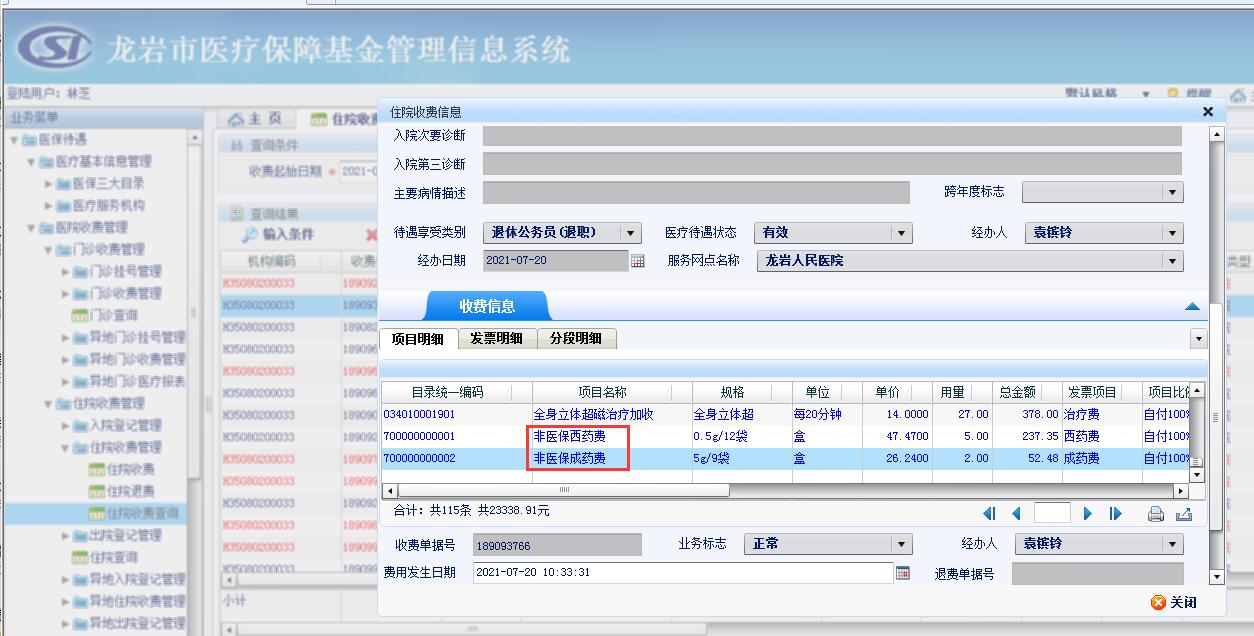1254x636 pixels.
Task: Open the 门诊查询 leaf in the menu tree
Action: click(105, 315)
